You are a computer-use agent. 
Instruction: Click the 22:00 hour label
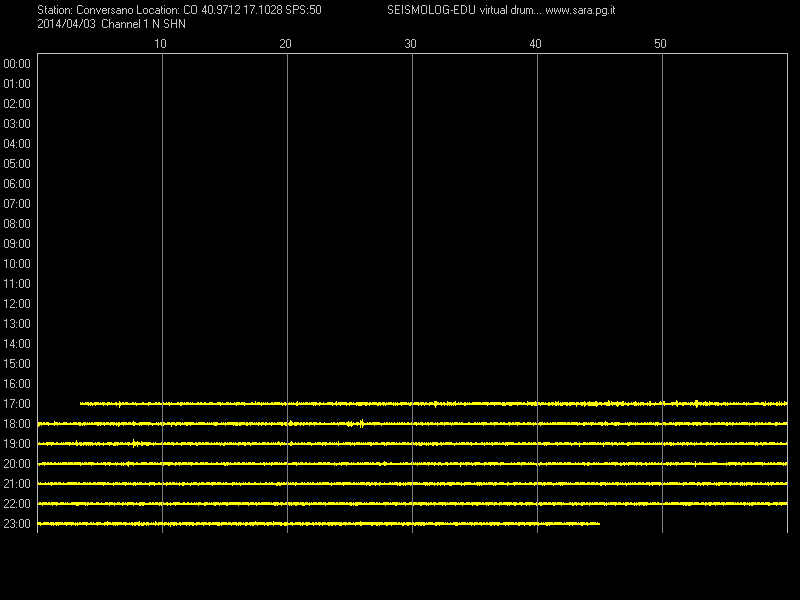[x=17, y=504]
